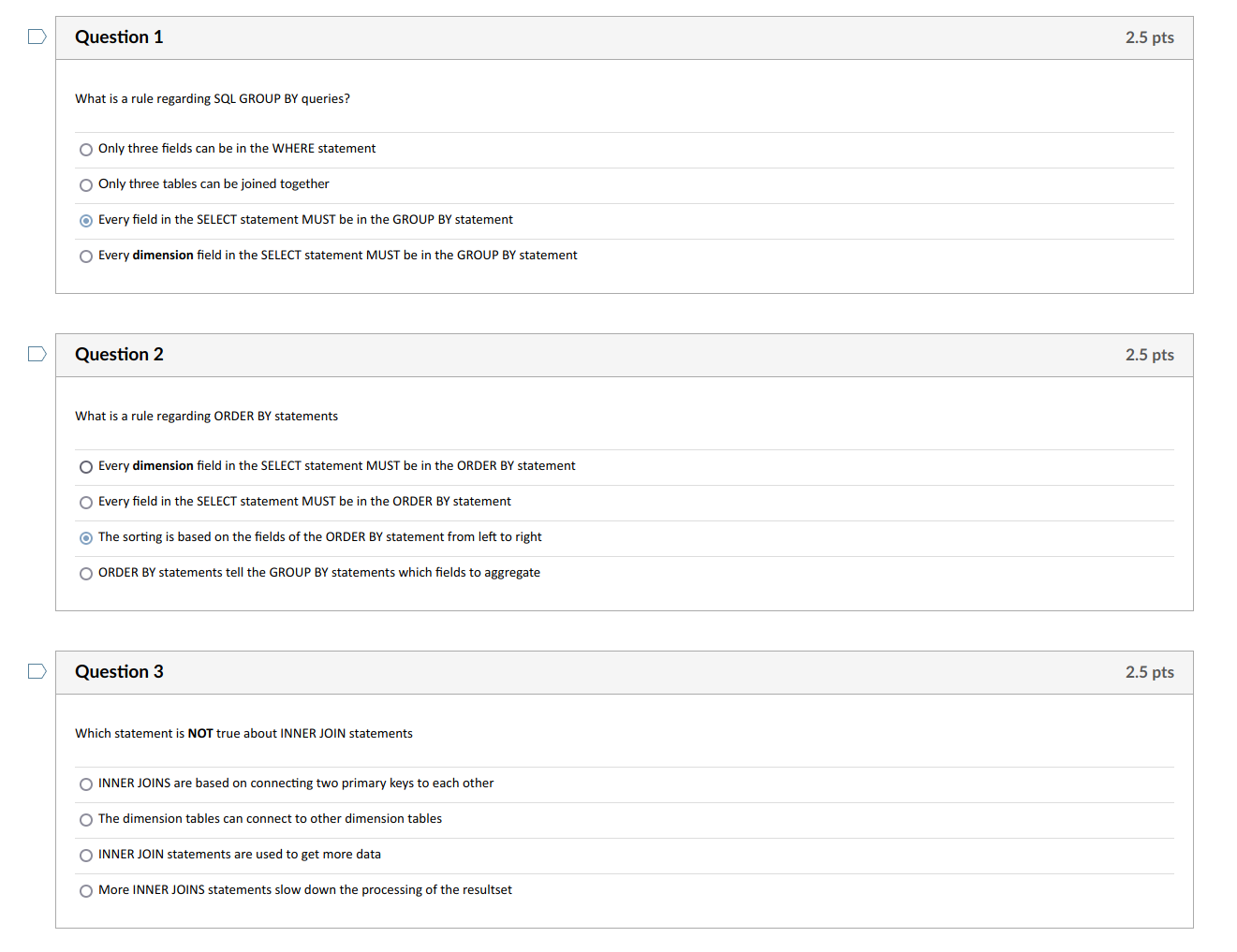
Task: Click the 2.5 pts label on Question 3
Action: click(x=1150, y=672)
